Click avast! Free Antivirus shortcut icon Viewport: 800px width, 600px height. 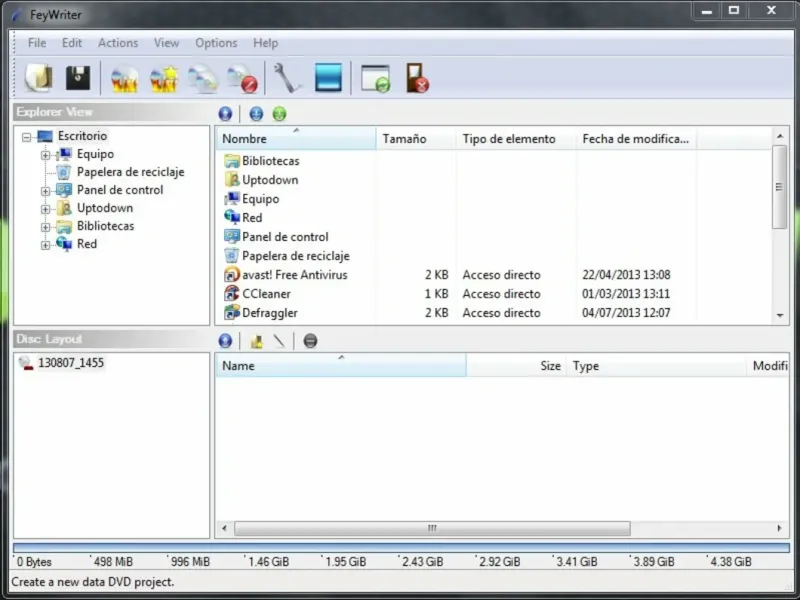click(232, 275)
